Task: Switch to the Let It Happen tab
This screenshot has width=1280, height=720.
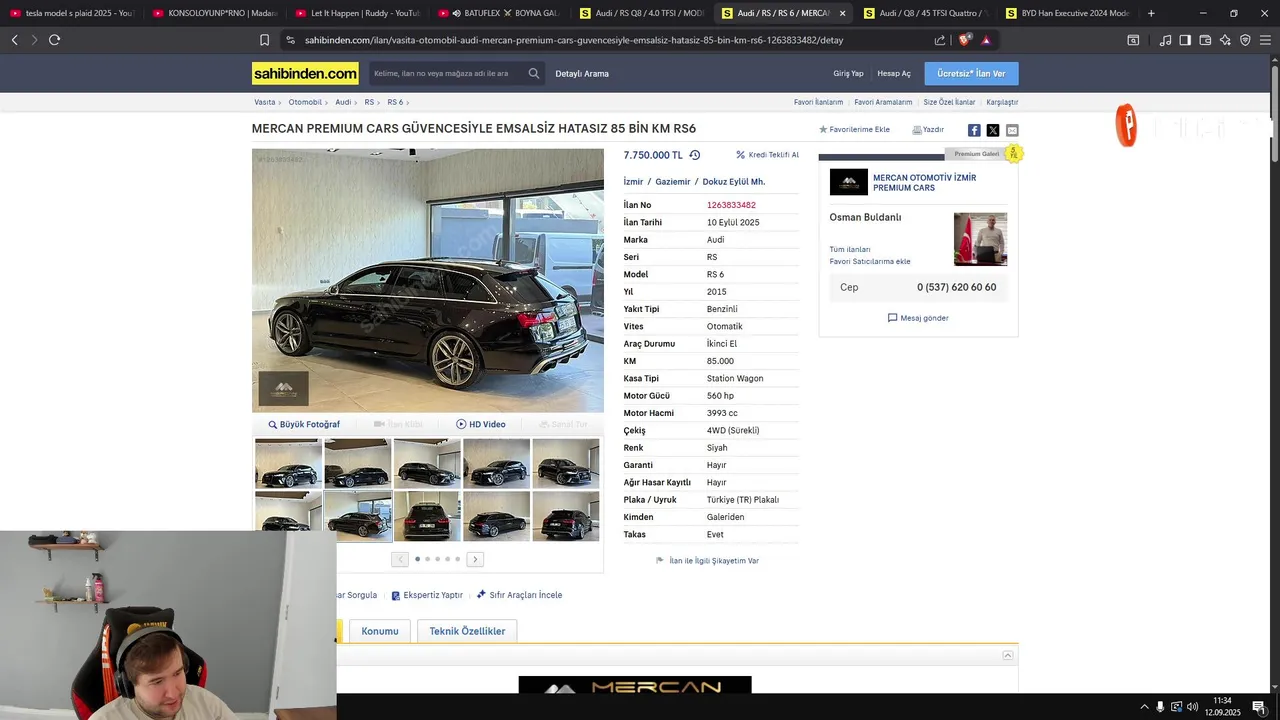Action: 357,13
